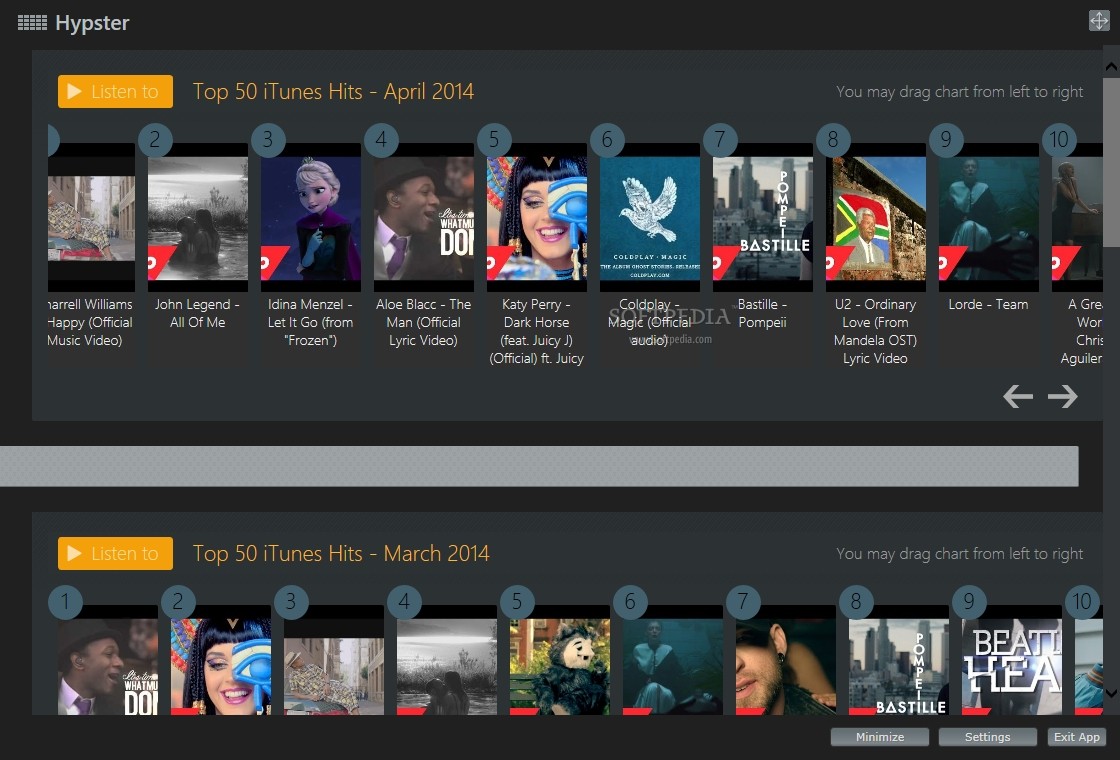The height and width of the screenshot is (760, 1120).
Task: Click Aloe Blacc - The Man title text
Action: coord(424,322)
